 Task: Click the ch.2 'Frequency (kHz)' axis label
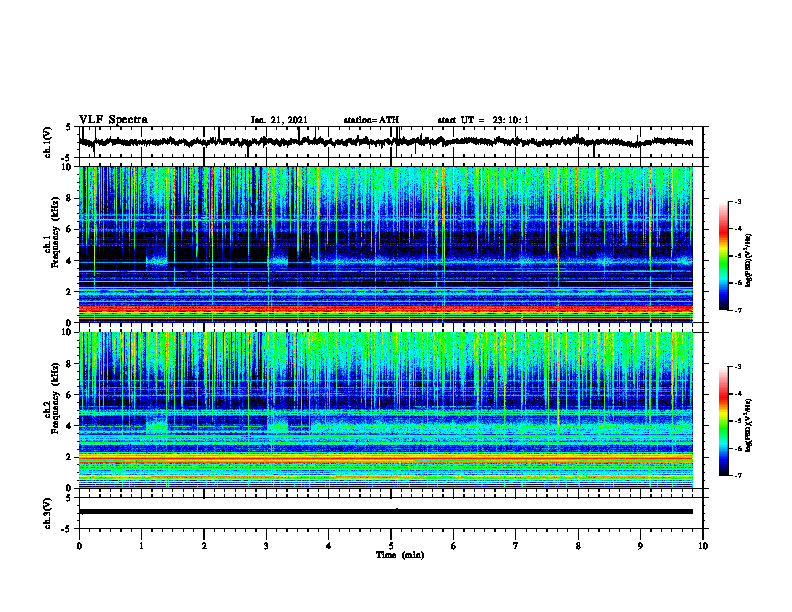tap(55, 399)
